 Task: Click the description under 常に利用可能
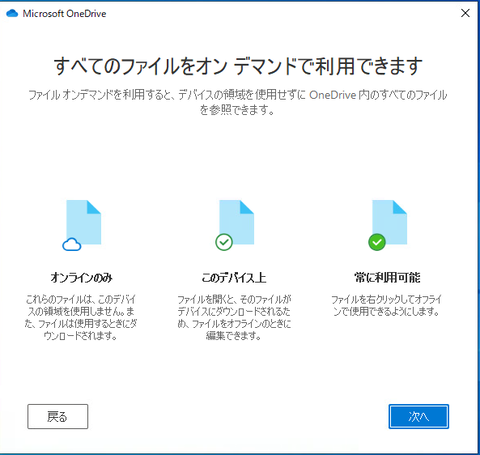pos(386,305)
